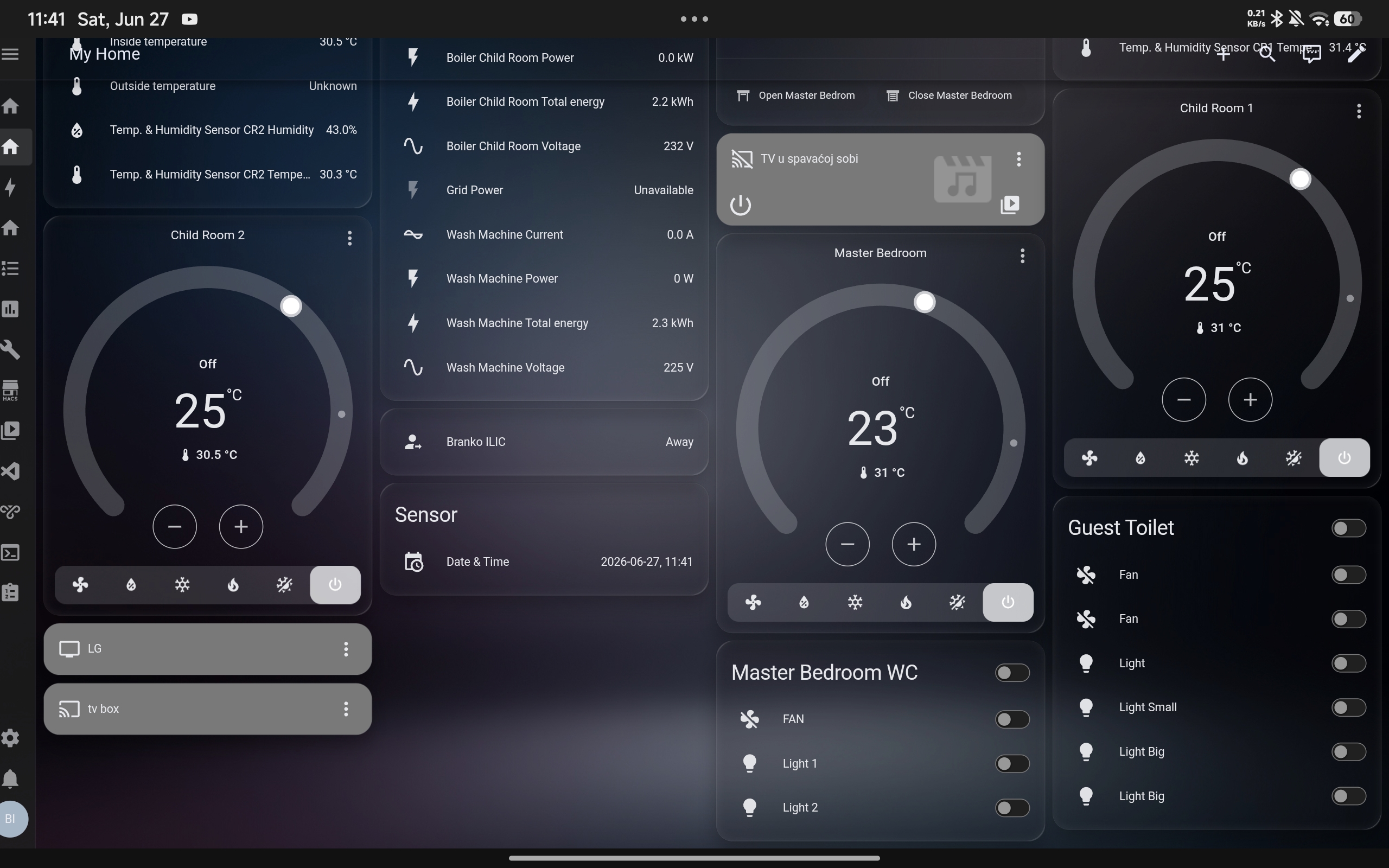Turn on Light 1 switch
Image resolution: width=1389 pixels, height=868 pixels.
[1012, 763]
